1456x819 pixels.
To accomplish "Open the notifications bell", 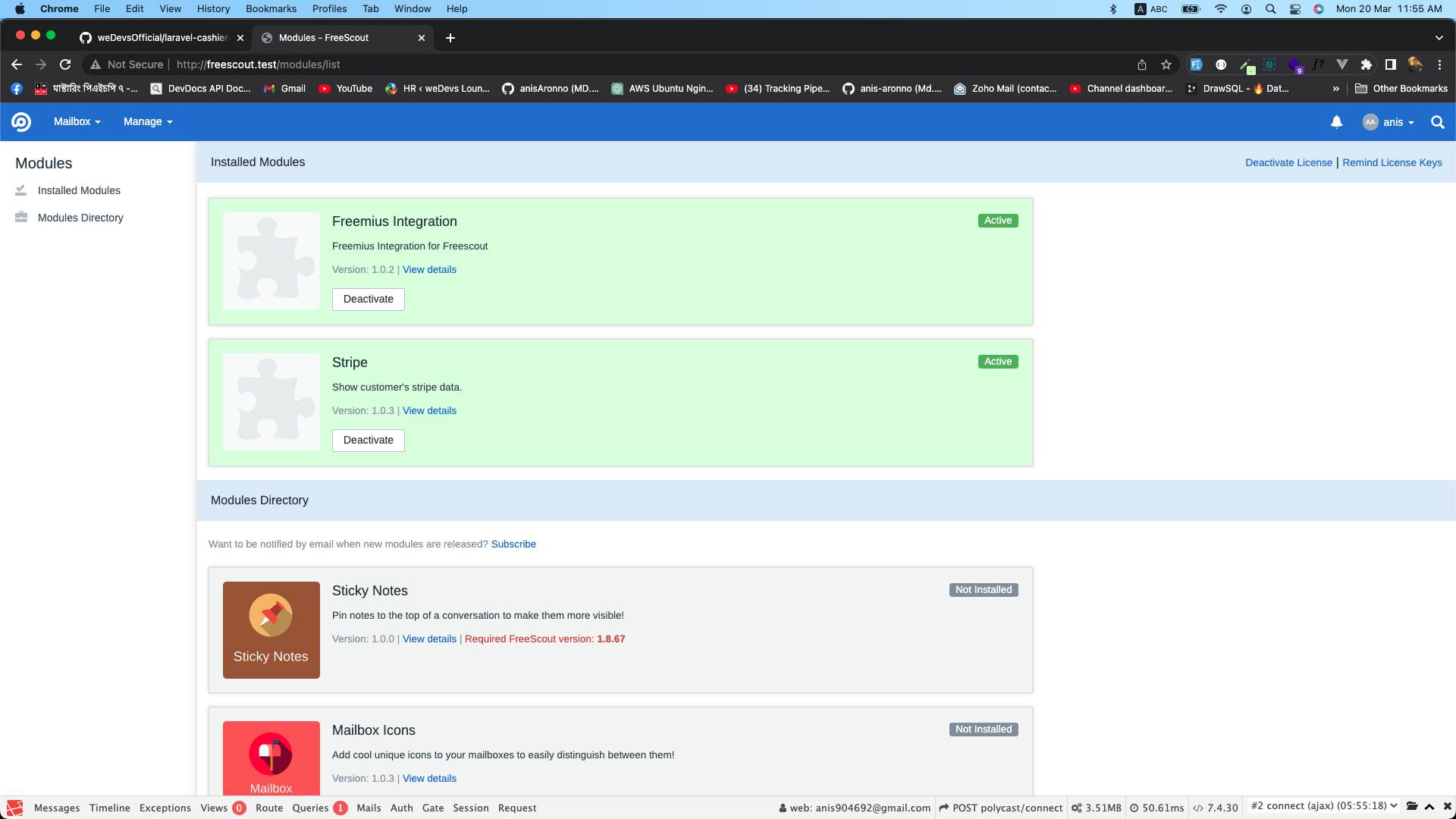I will pos(1336,121).
